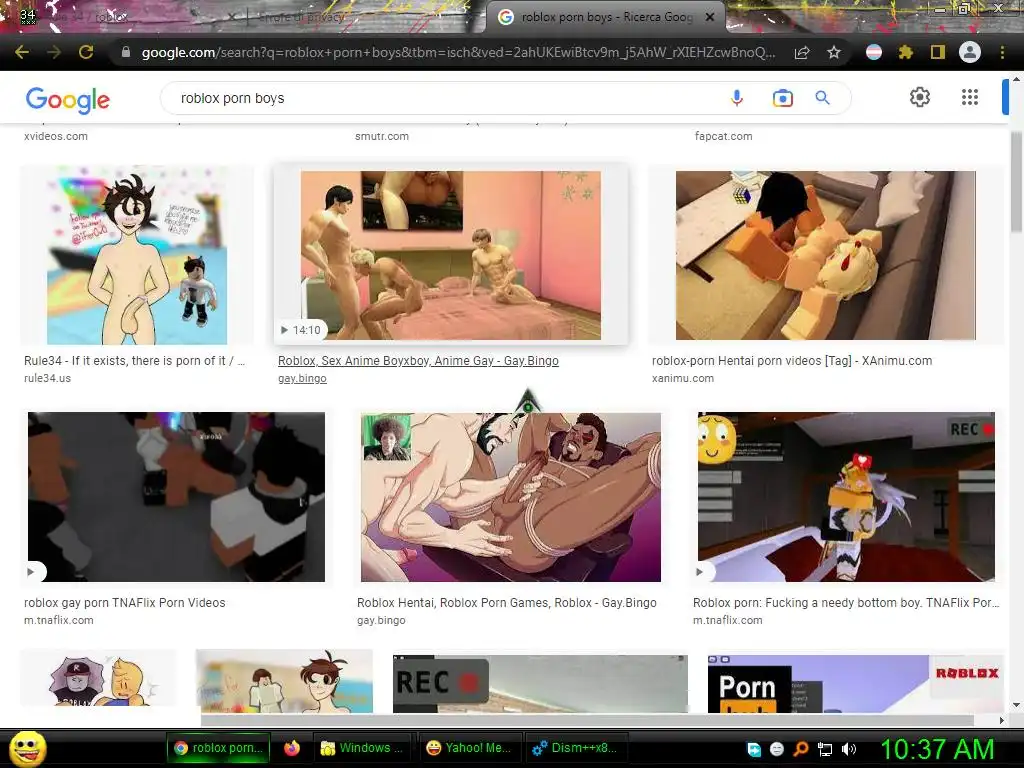Open the Windows taskbar item
This screenshot has width=1024, height=768.
(362, 748)
